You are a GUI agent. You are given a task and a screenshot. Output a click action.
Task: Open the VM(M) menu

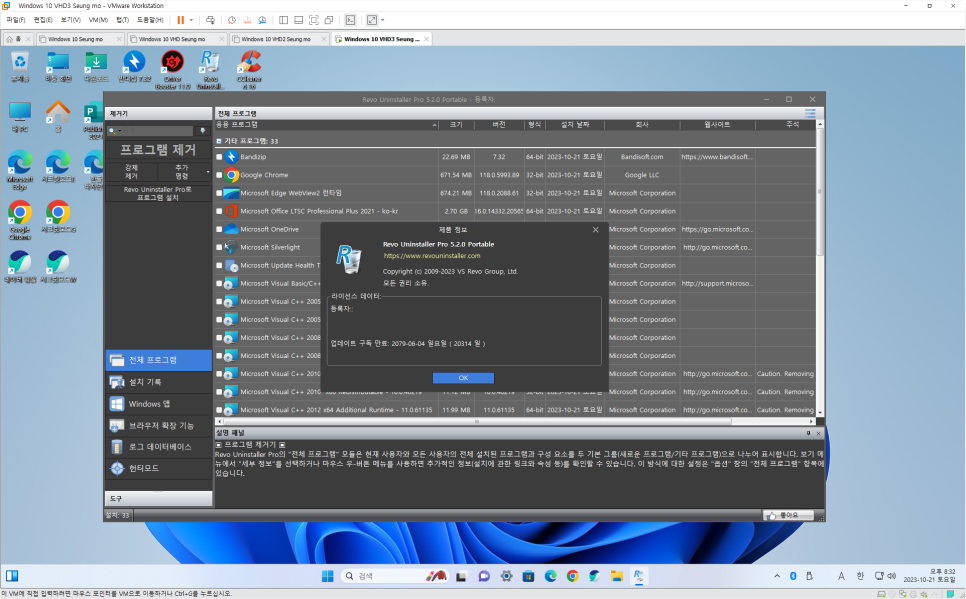98,20
